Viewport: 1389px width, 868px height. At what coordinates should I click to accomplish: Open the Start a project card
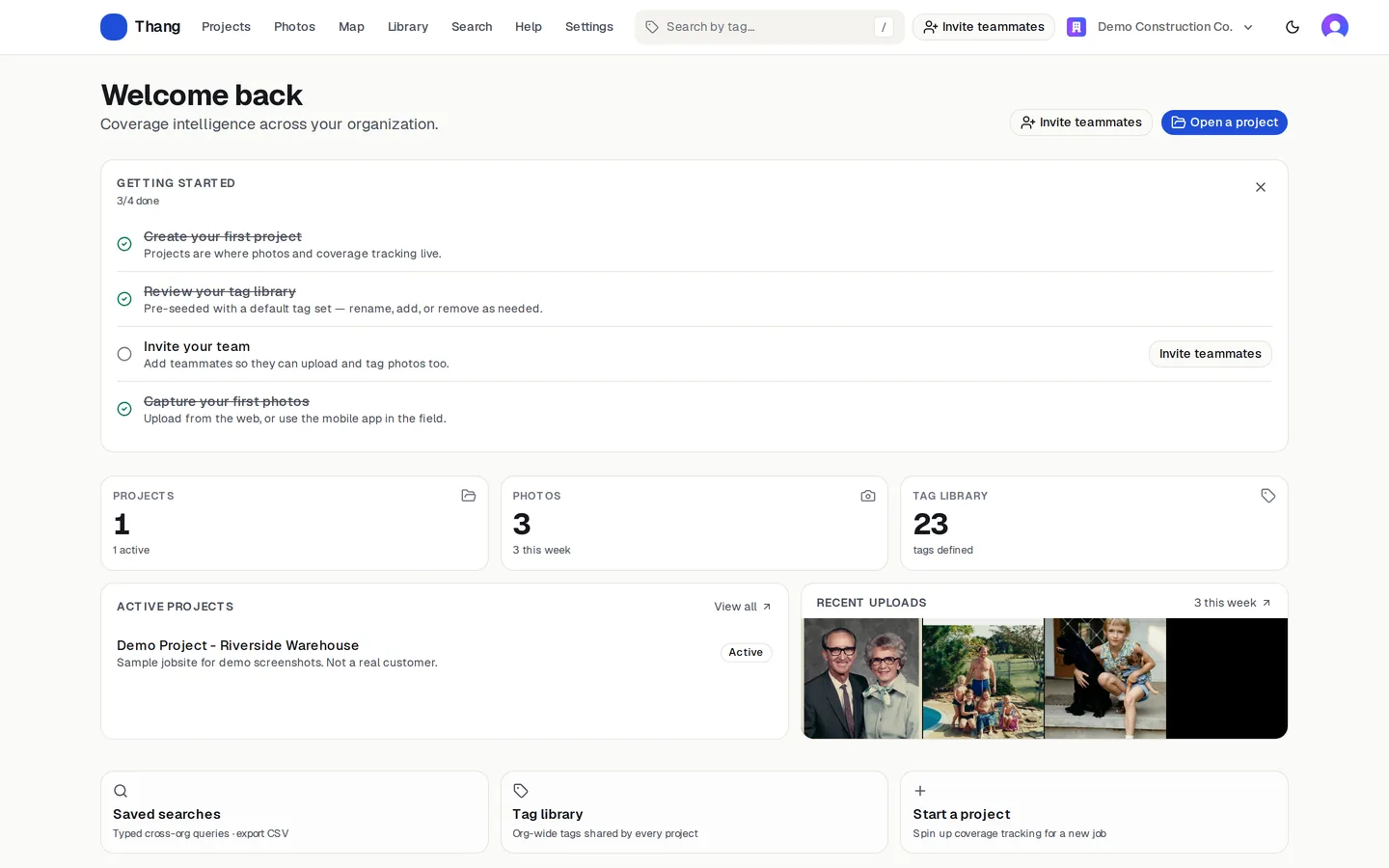[x=1094, y=812]
